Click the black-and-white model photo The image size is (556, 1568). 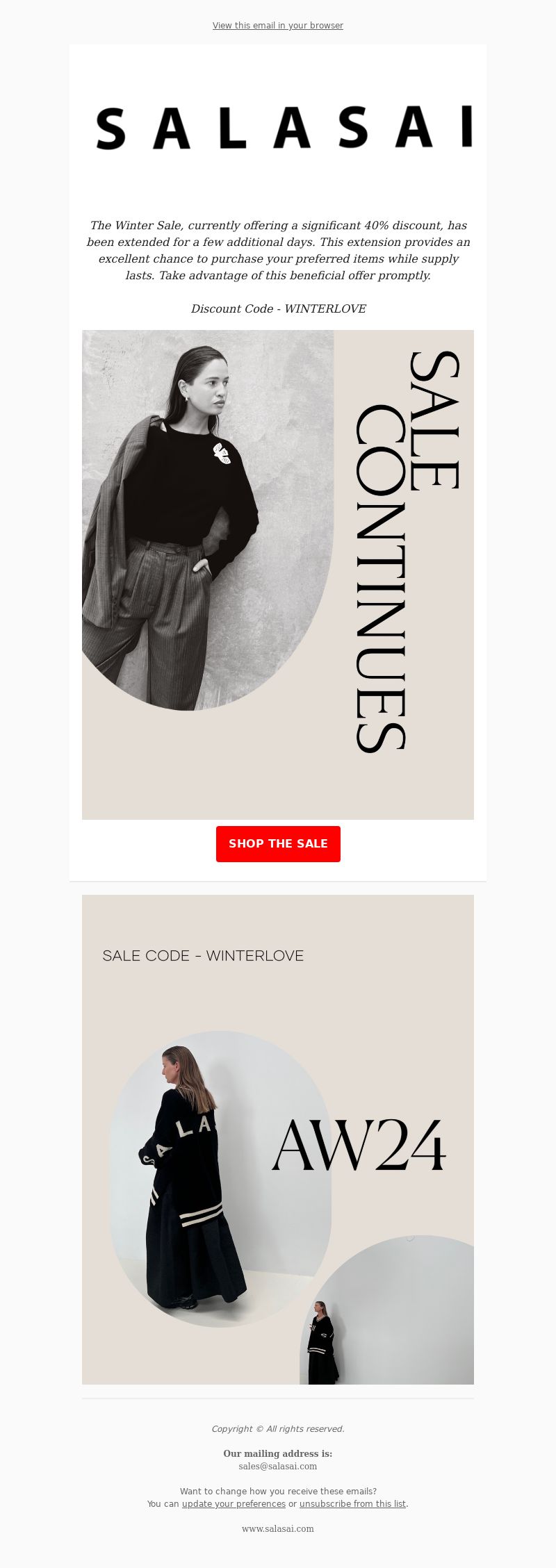point(207,520)
